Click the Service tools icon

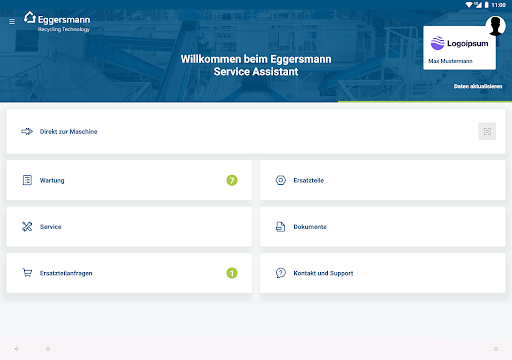coord(27,227)
